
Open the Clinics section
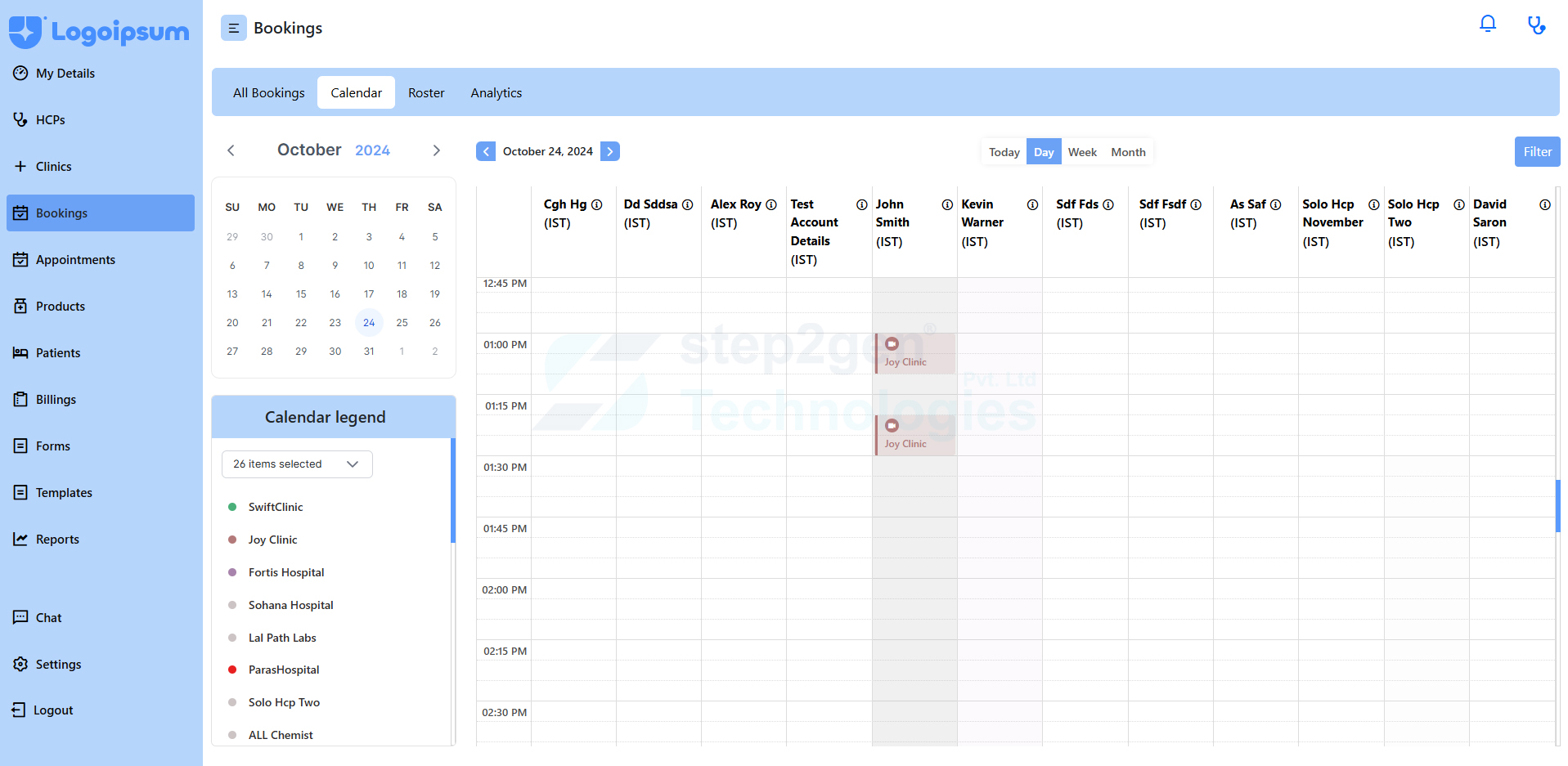(x=101, y=167)
